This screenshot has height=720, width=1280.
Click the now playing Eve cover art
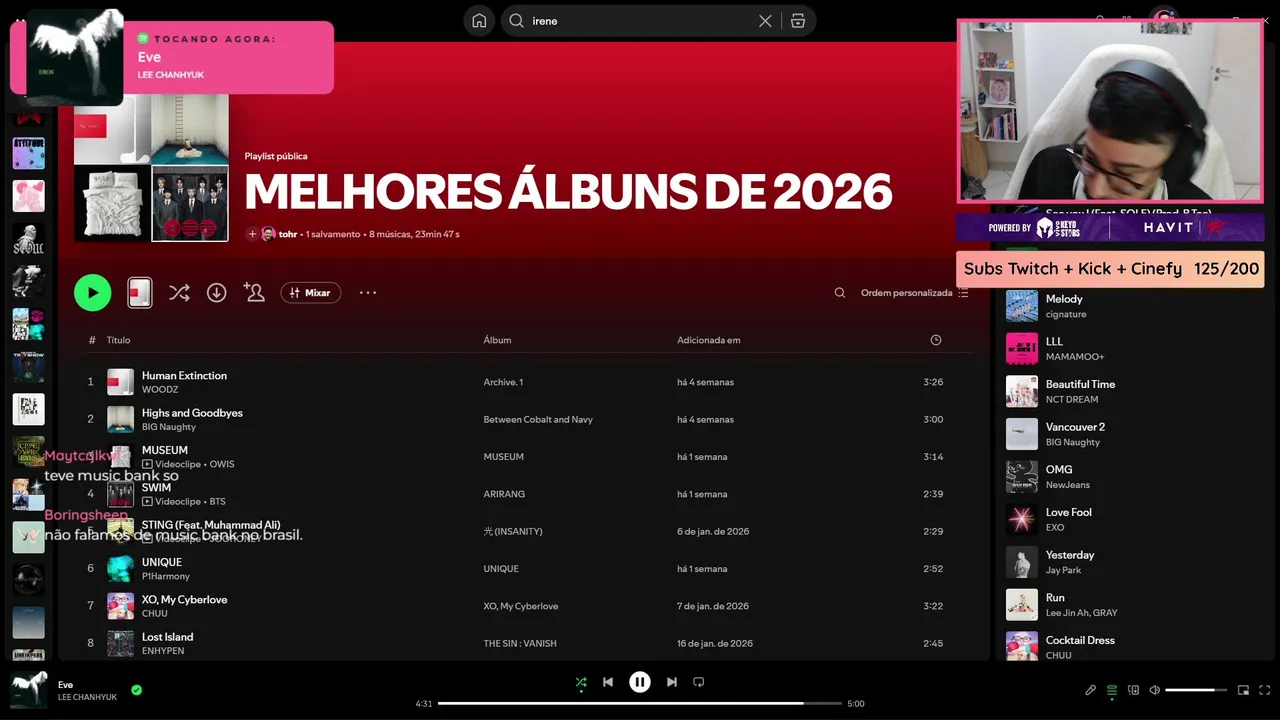coord(29,690)
